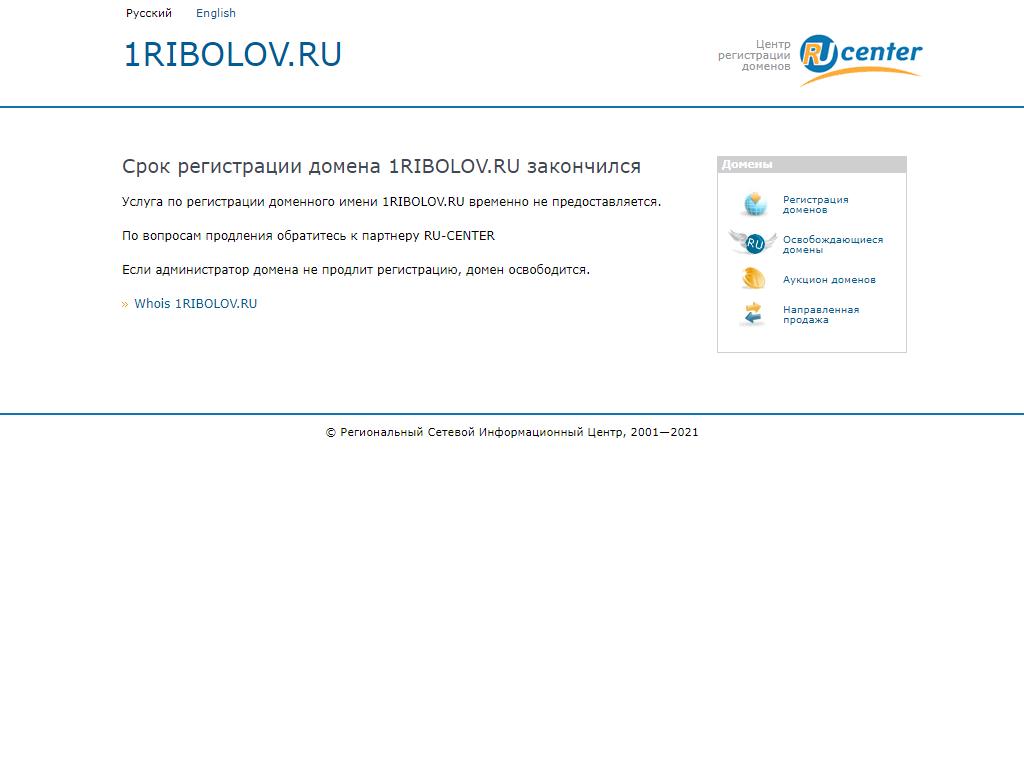Follow the Направленная продажа link
The height and width of the screenshot is (768, 1024).
pos(820,314)
